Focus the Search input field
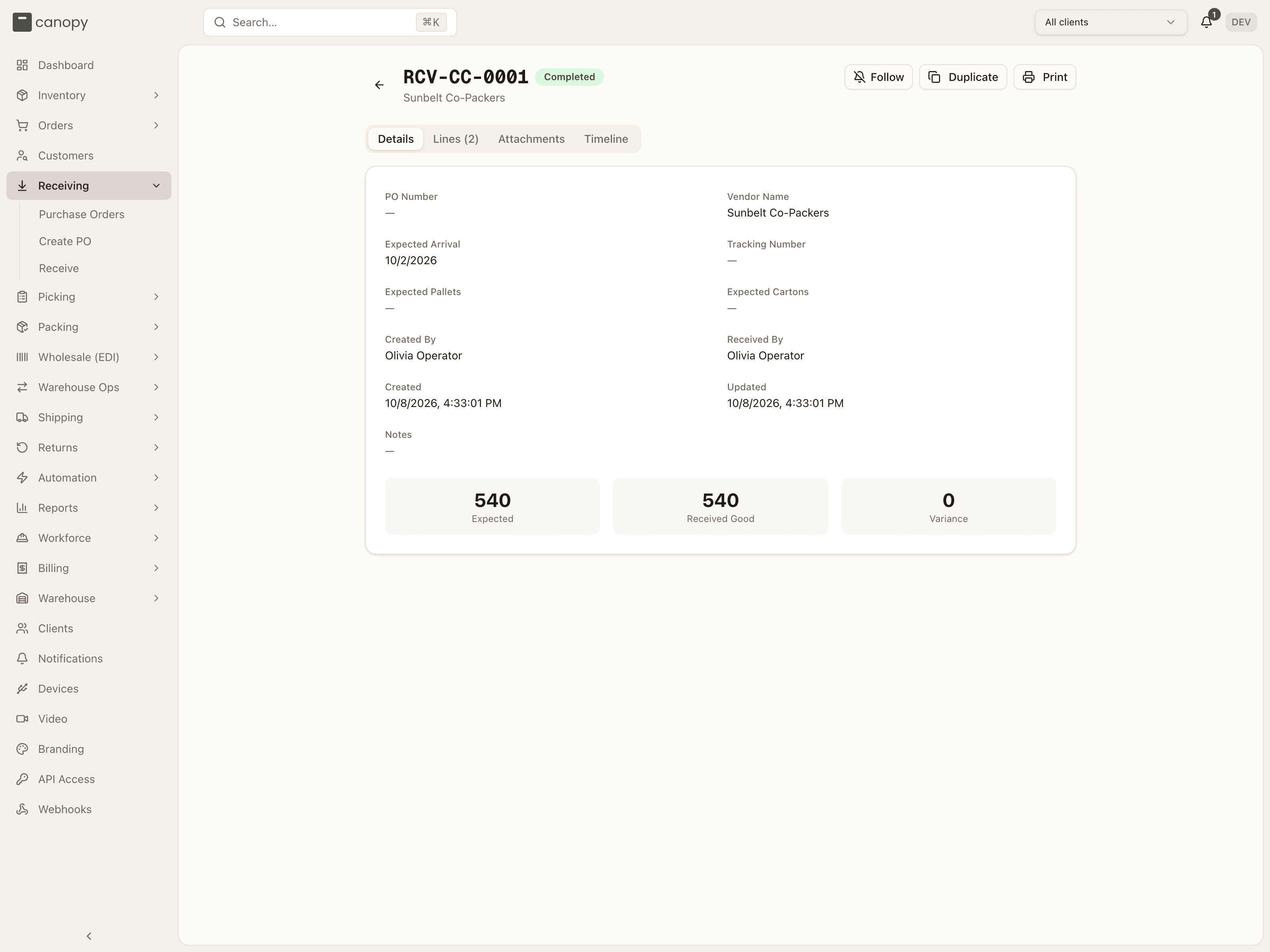 (330, 22)
